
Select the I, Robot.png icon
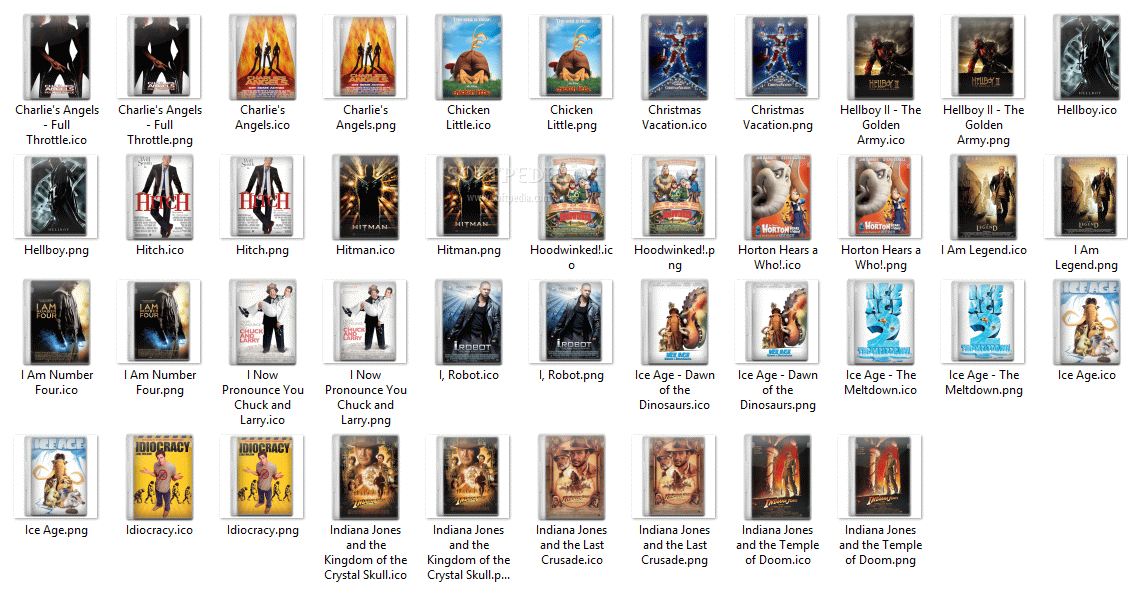click(571, 321)
